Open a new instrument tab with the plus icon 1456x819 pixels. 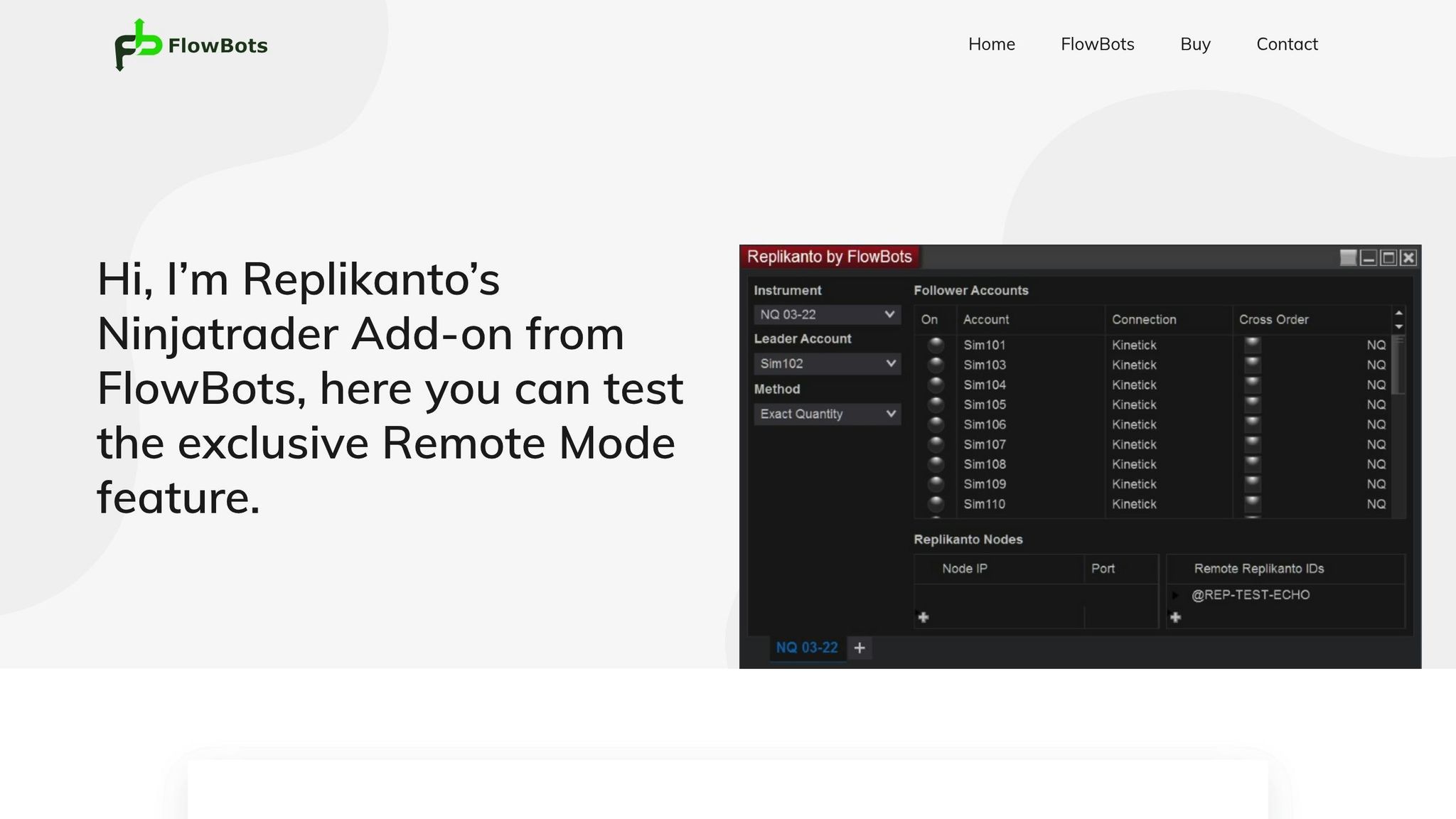coord(860,648)
